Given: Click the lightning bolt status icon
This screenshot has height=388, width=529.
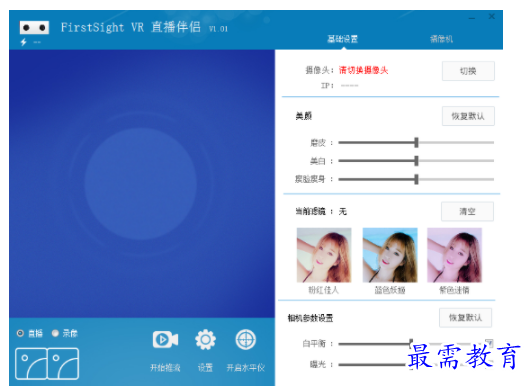Looking at the screenshot, I should (x=24, y=42).
